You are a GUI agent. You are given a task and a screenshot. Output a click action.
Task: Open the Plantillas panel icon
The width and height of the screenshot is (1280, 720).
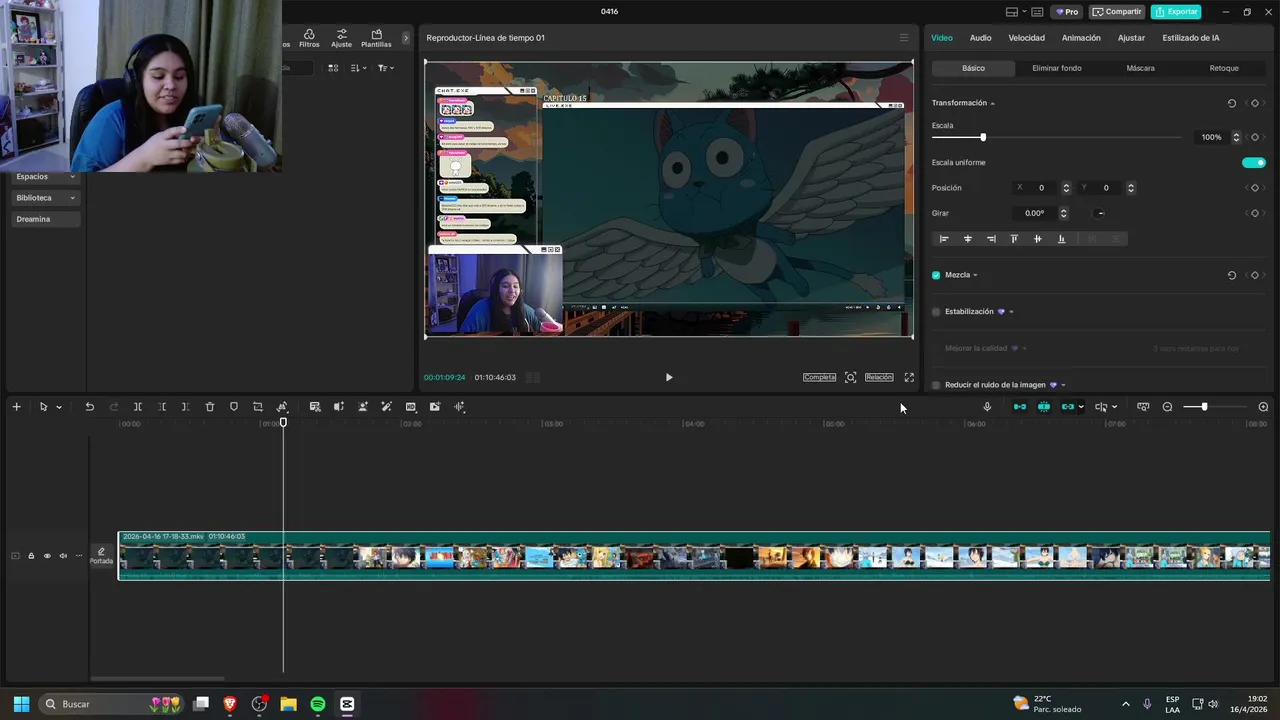(376, 38)
